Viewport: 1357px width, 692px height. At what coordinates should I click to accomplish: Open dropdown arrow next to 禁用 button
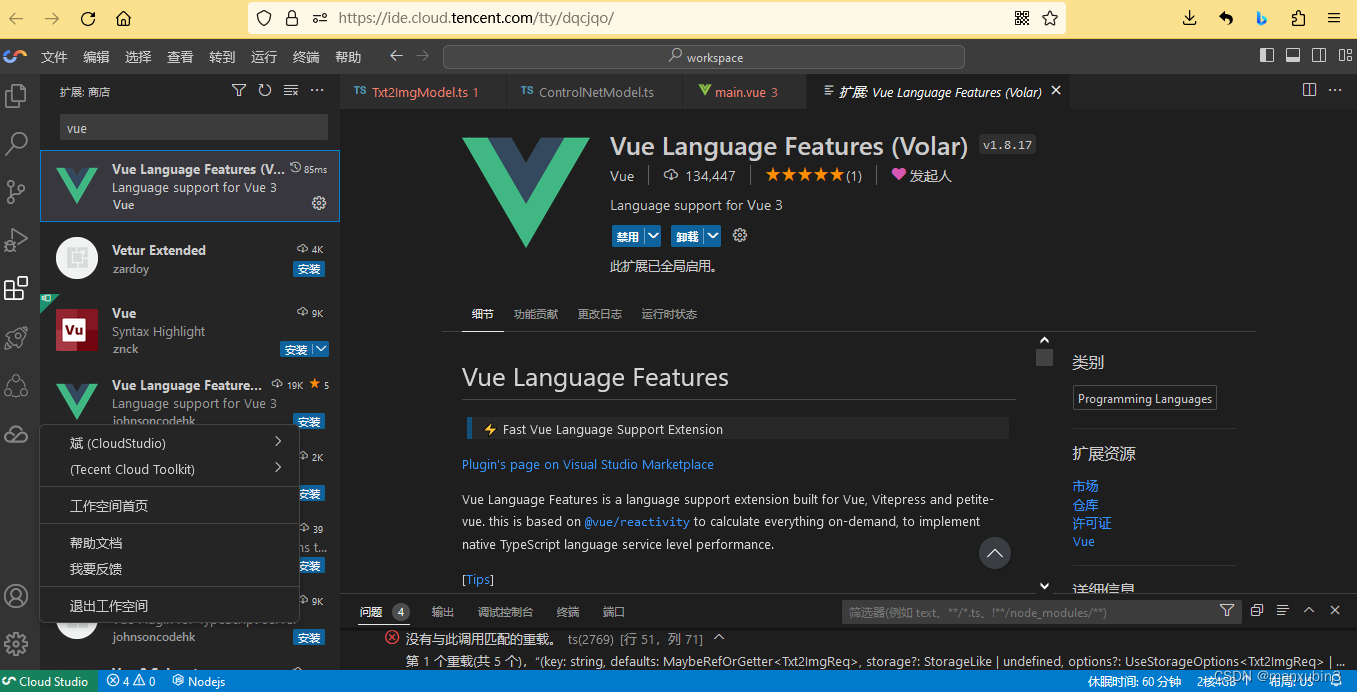click(653, 236)
